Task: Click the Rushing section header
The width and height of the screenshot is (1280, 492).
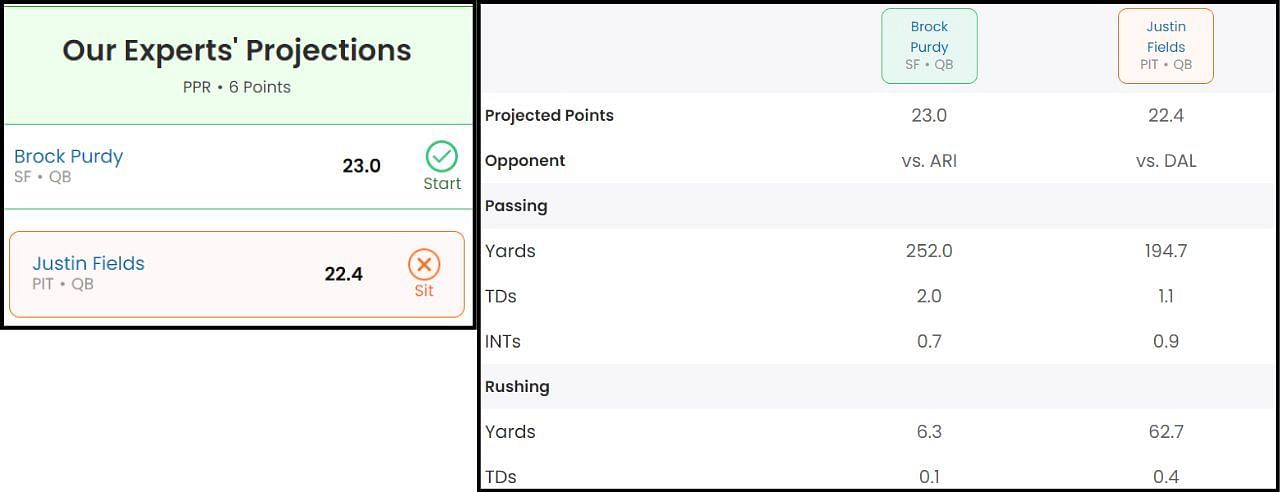Action: [517, 386]
